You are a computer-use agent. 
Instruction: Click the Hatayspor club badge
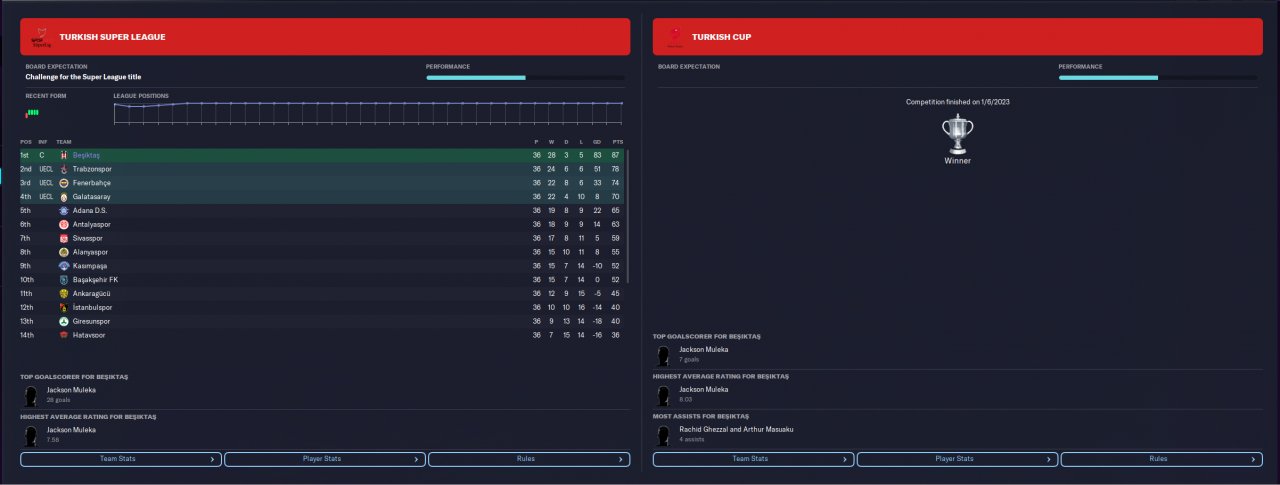pos(64,335)
